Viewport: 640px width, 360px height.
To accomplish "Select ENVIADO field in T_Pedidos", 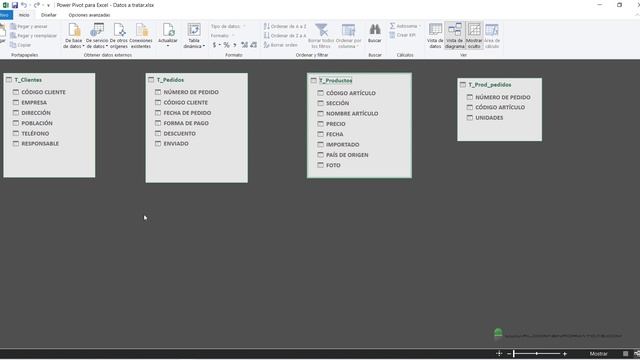I will [x=176, y=144].
